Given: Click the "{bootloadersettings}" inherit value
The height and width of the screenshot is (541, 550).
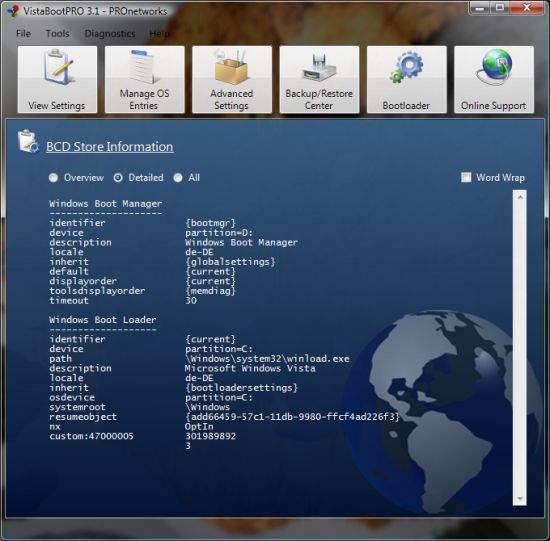Looking at the screenshot, I should coord(242,388).
